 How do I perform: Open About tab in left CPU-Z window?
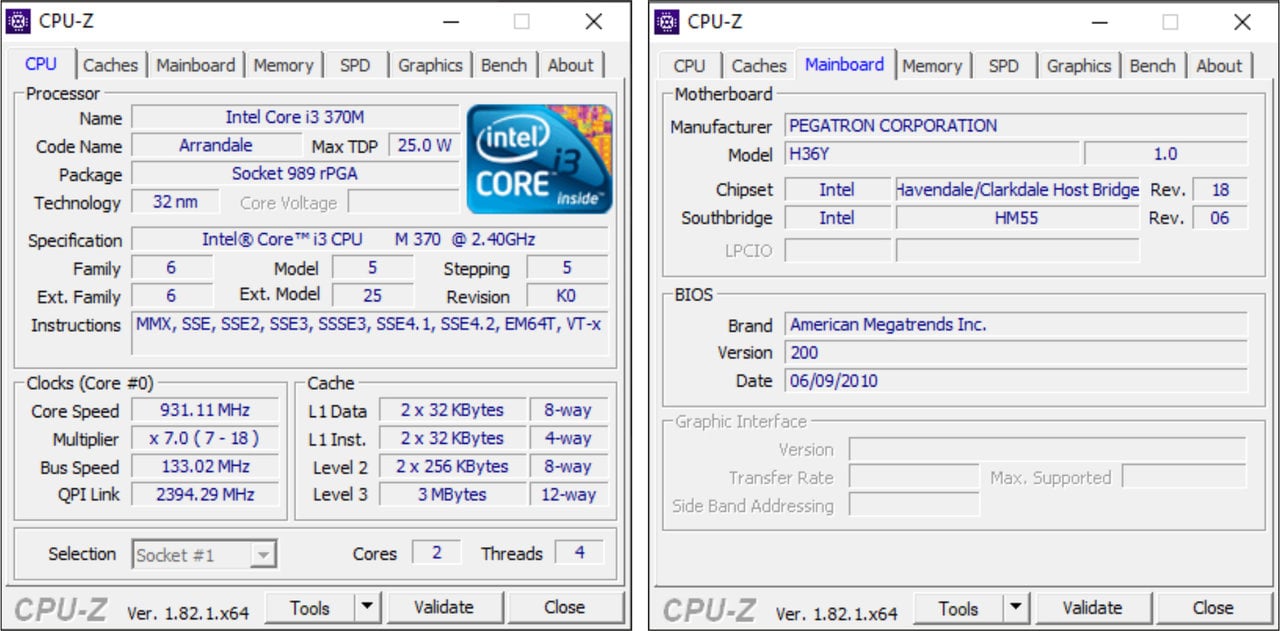coord(571,65)
